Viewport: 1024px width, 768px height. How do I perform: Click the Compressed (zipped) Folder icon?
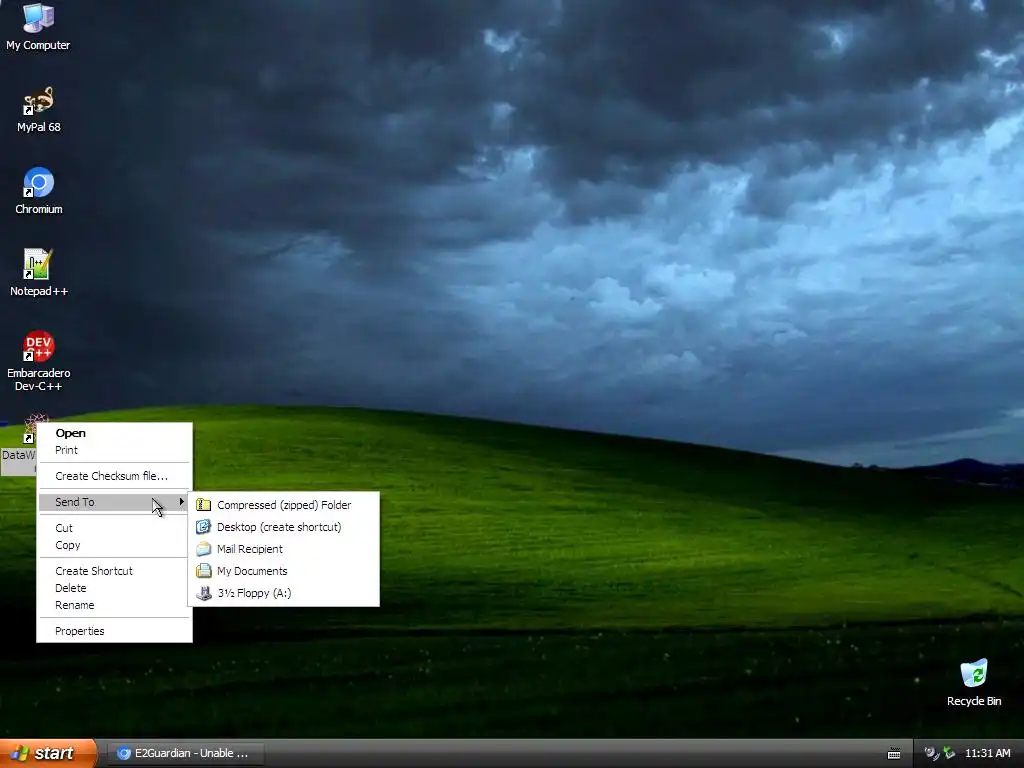pyautogui.click(x=204, y=505)
